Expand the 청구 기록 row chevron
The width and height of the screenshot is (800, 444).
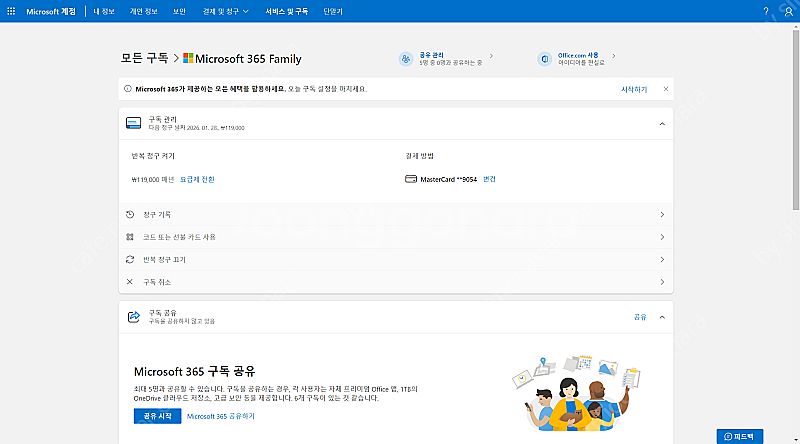click(662, 214)
